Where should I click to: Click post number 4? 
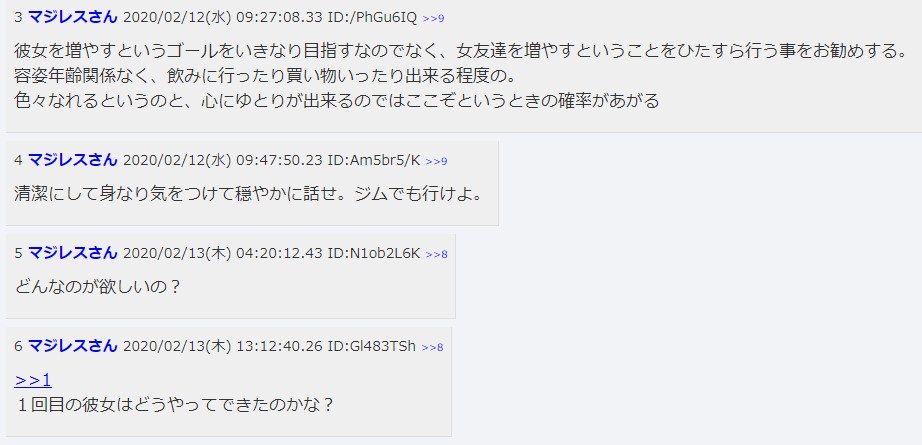[x=18, y=160]
